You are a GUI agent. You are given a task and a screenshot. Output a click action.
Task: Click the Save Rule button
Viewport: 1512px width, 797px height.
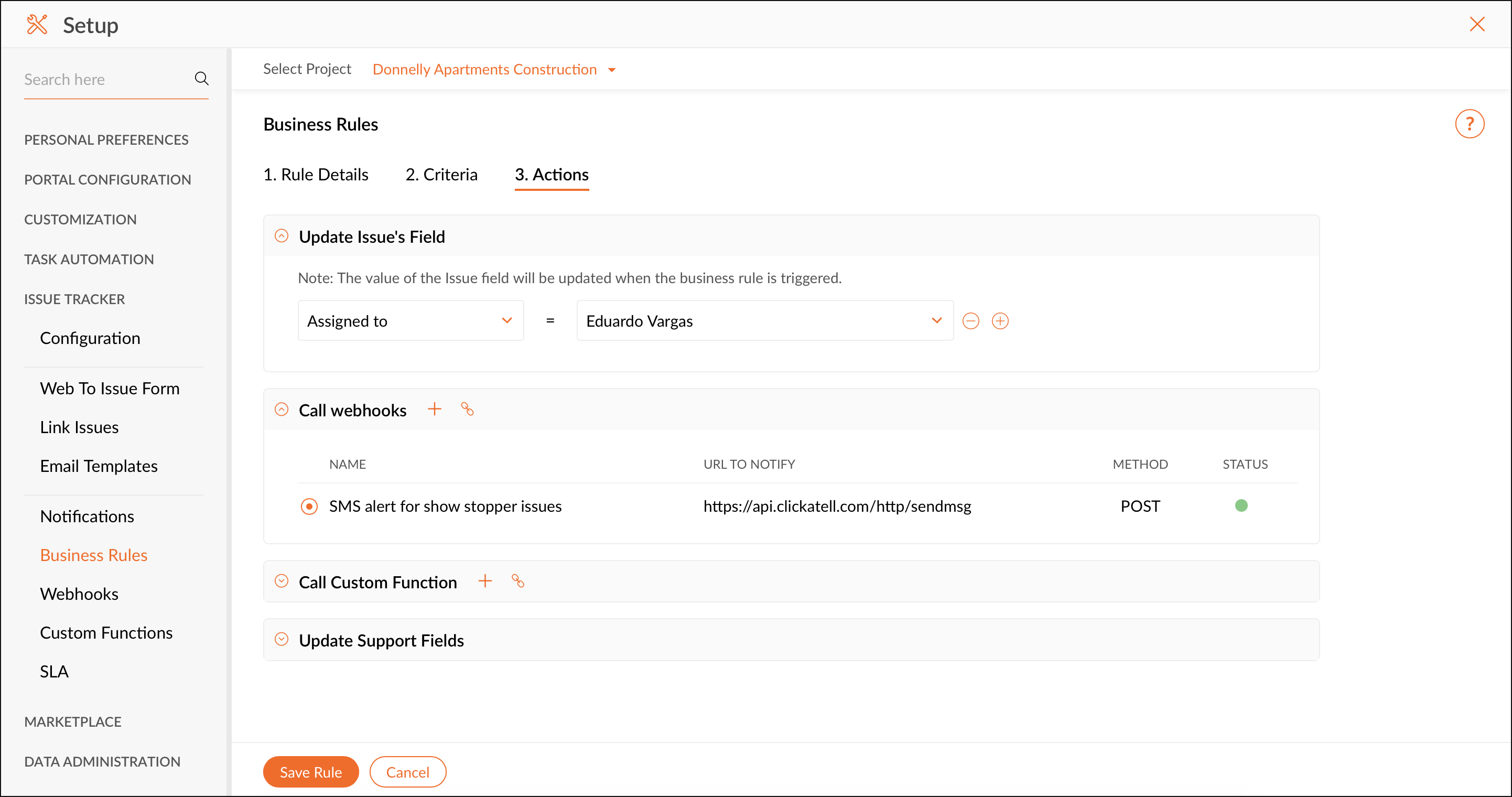(310, 772)
